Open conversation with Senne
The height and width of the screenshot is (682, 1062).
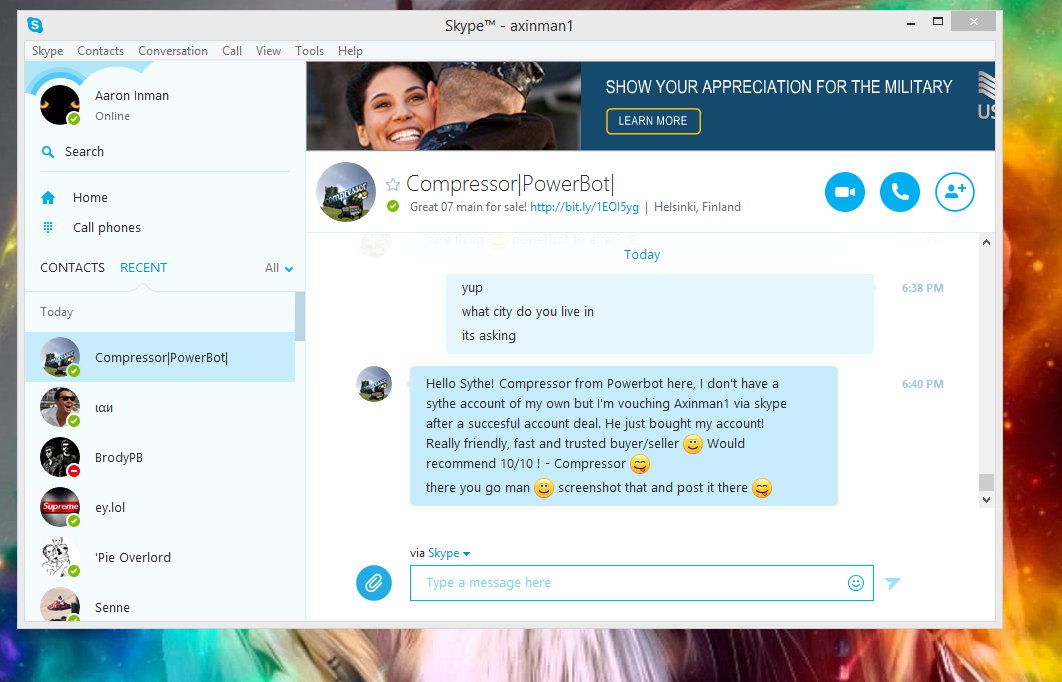pos(160,604)
